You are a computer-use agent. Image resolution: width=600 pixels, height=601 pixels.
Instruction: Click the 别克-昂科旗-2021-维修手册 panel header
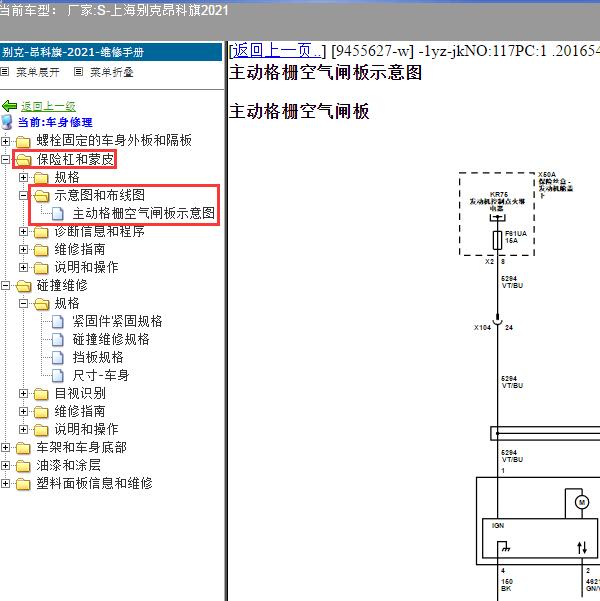point(111,52)
